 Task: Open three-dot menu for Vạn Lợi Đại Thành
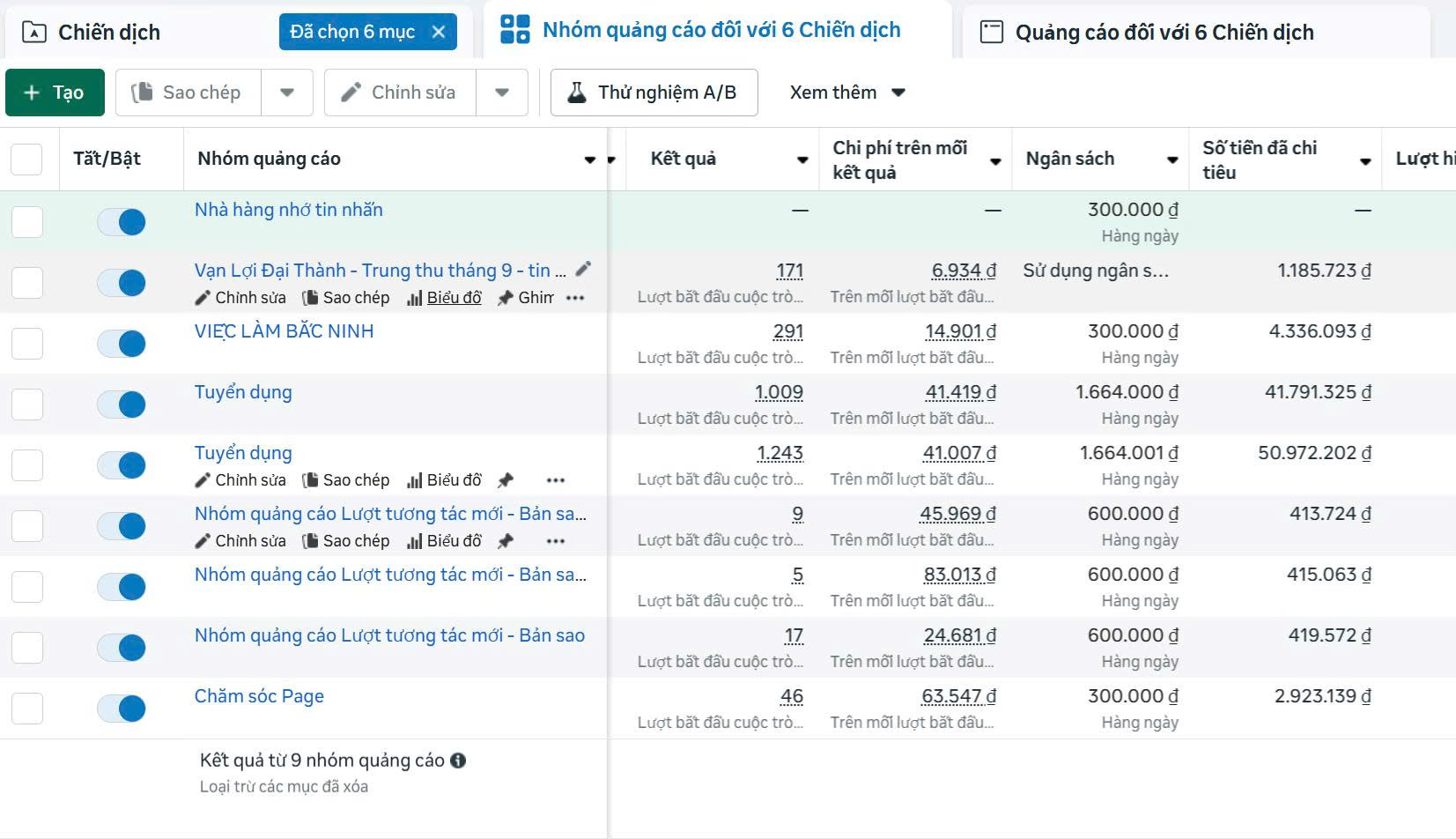(x=575, y=298)
